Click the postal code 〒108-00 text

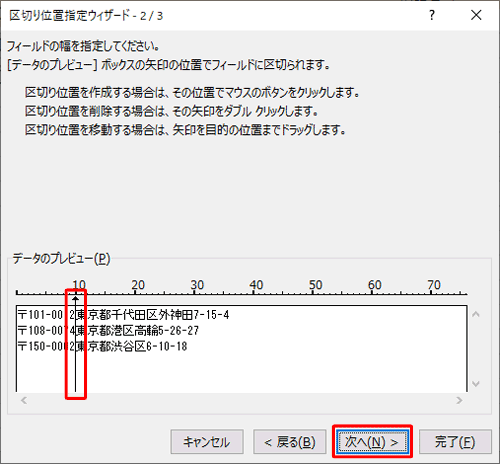tap(40, 331)
